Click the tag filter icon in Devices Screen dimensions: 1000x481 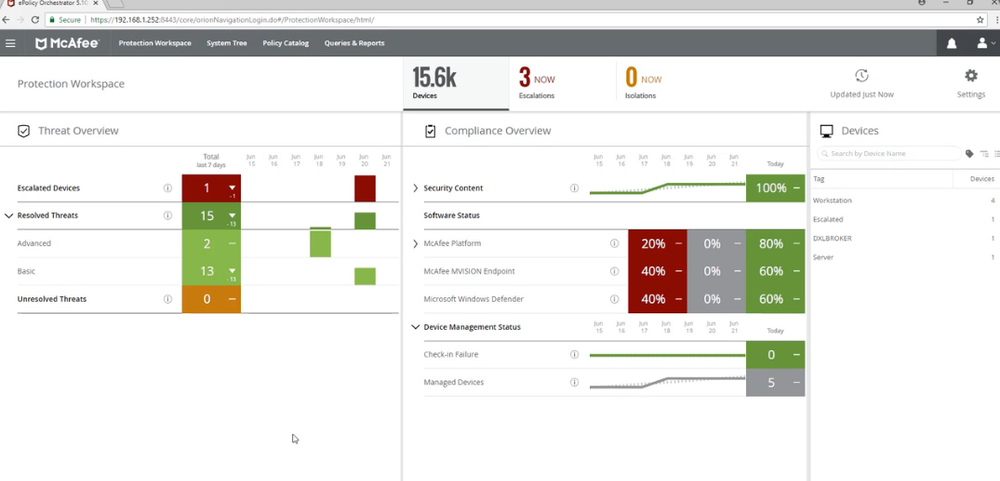[x=969, y=154]
